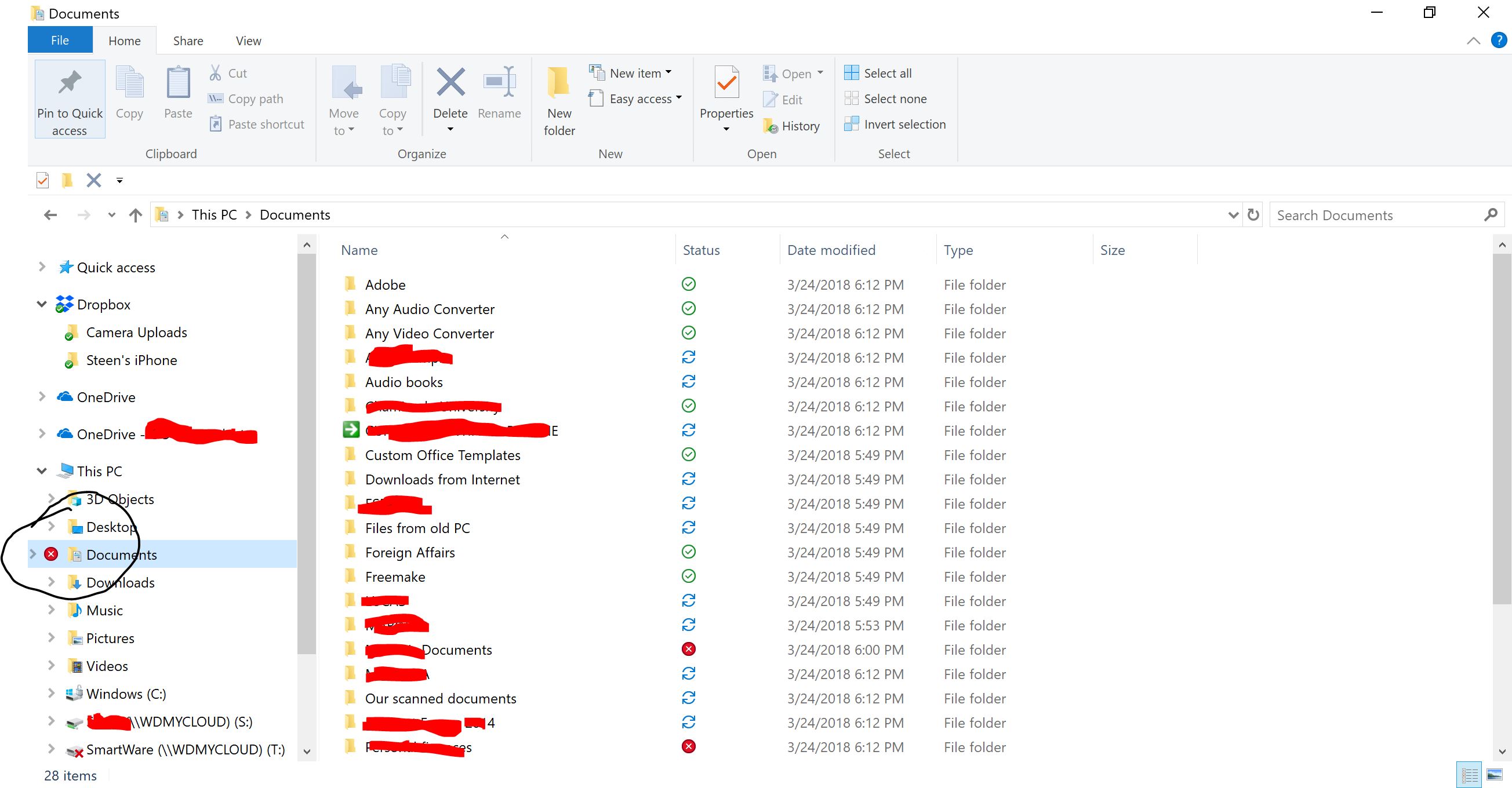
Task: Select Desktop in navigation pane
Action: 111,526
